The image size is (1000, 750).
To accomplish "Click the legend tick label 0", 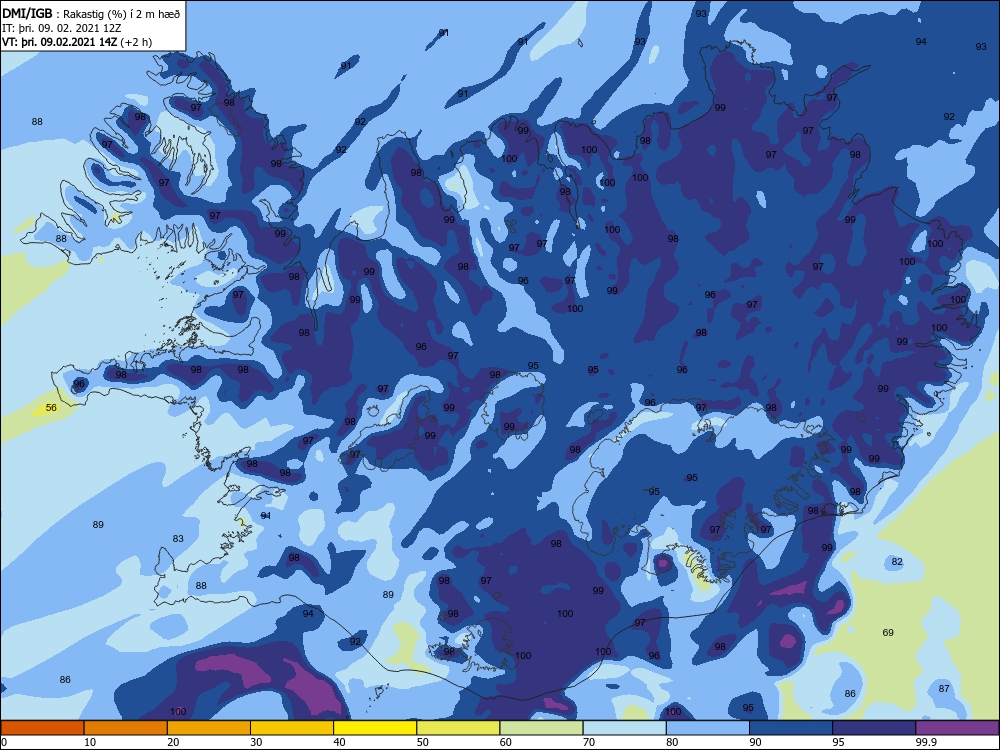I will (x=4, y=742).
